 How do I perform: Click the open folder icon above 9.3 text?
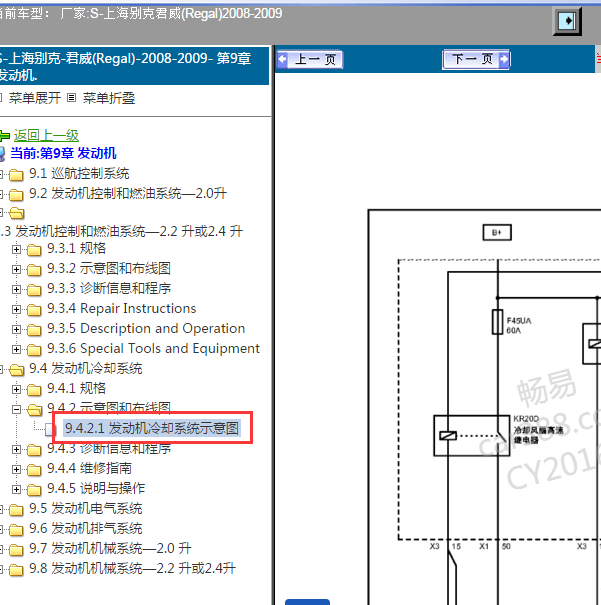(17, 213)
